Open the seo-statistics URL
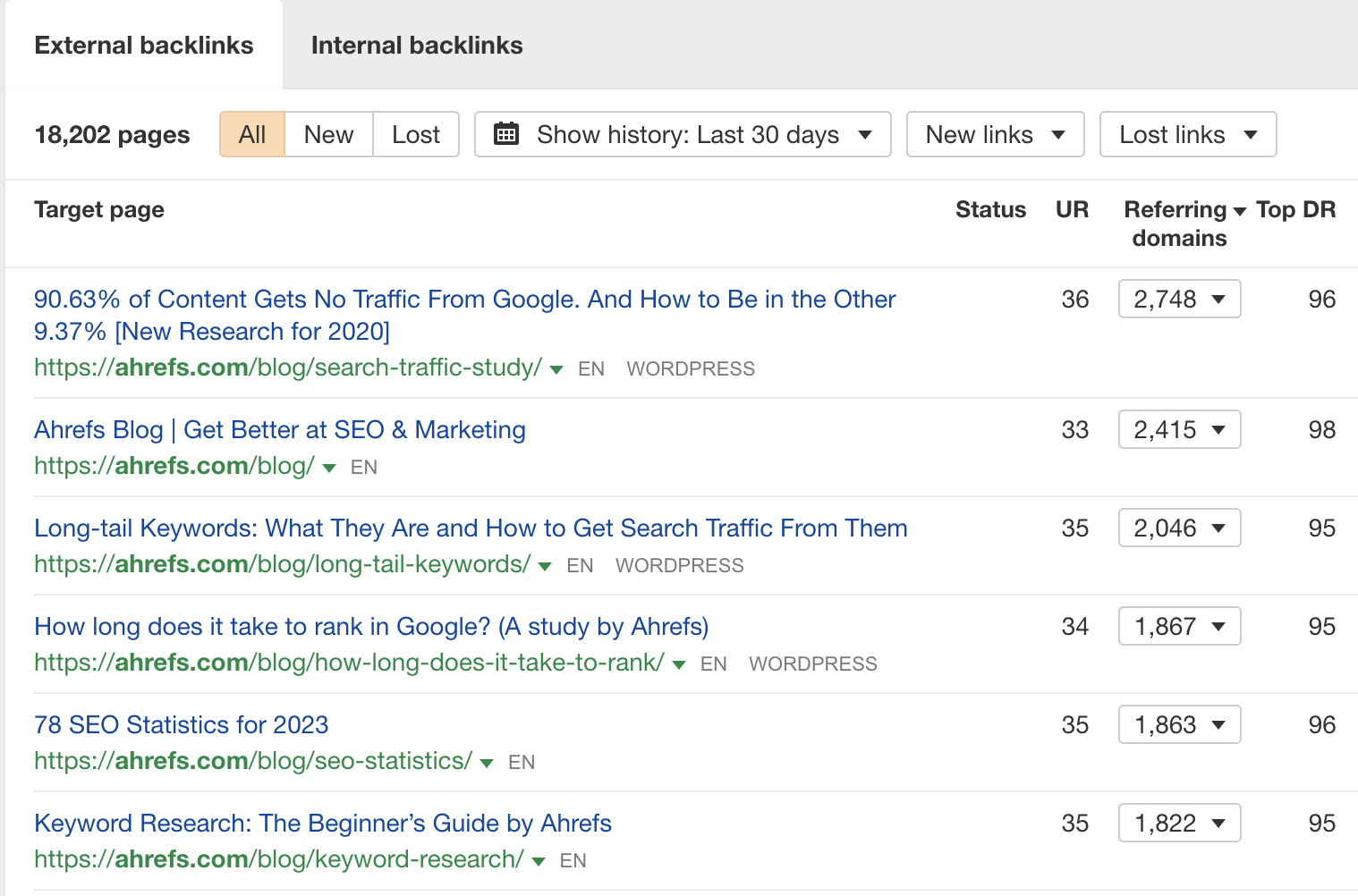1358x896 pixels. pos(253,761)
